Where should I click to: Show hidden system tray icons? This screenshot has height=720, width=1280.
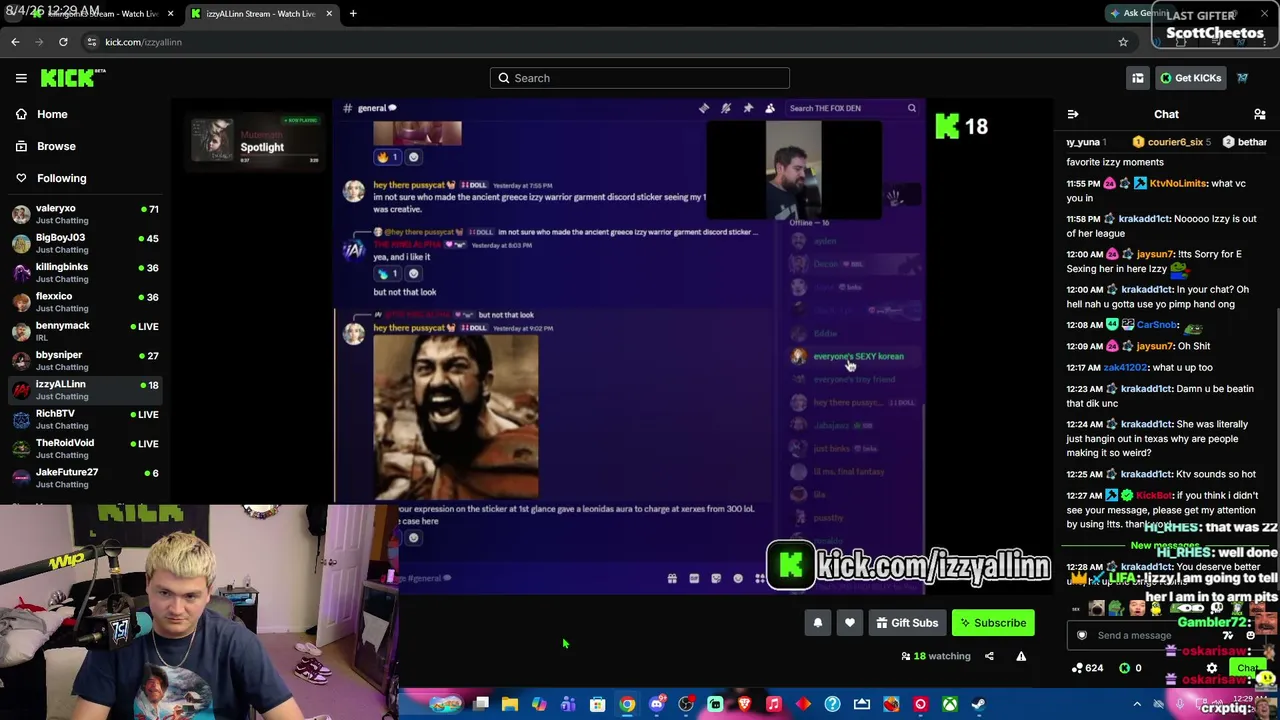click(x=1137, y=705)
